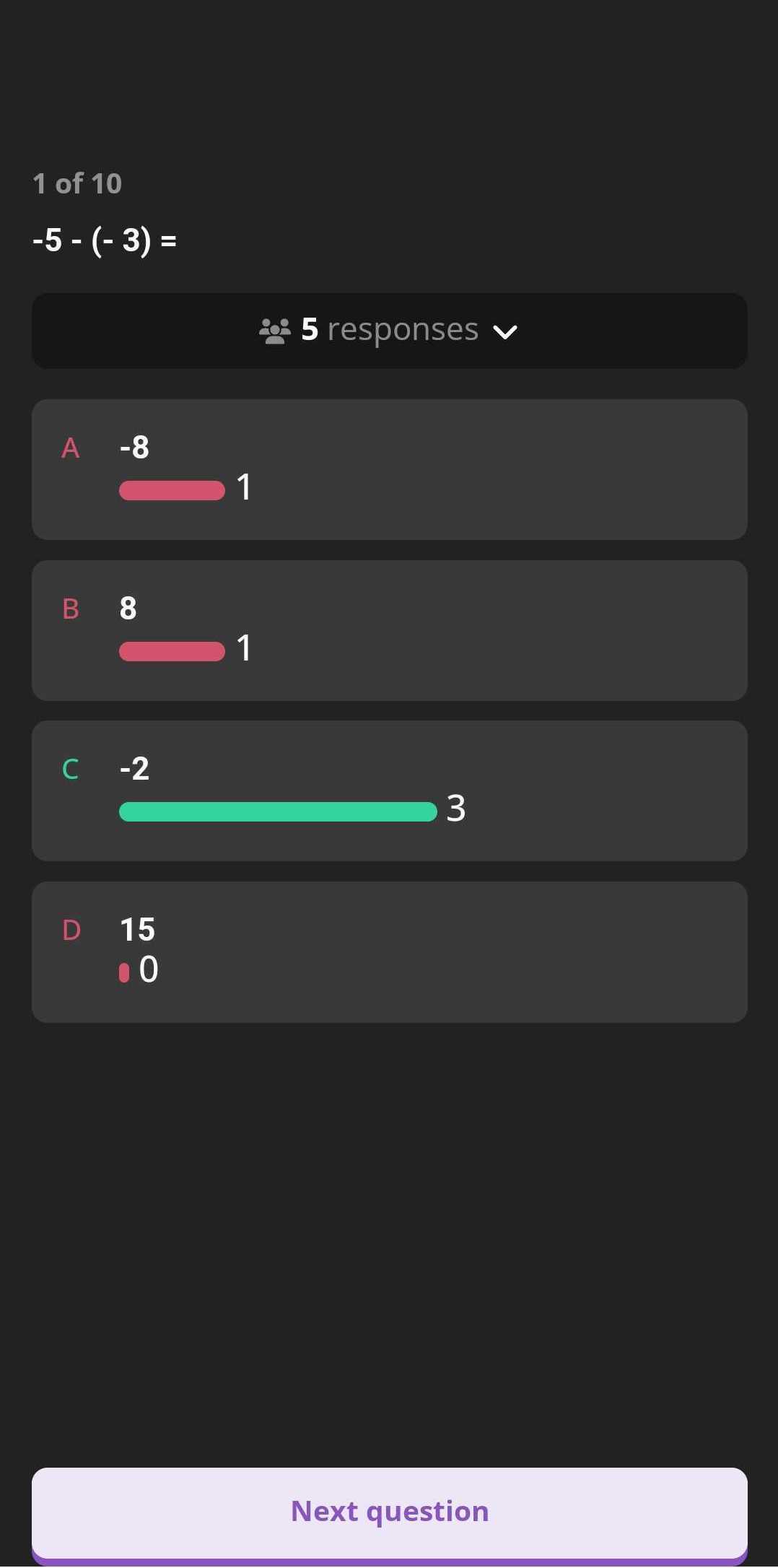Open the 5 responses bar
The width and height of the screenshot is (778, 1568).
[x=389, y=331]
